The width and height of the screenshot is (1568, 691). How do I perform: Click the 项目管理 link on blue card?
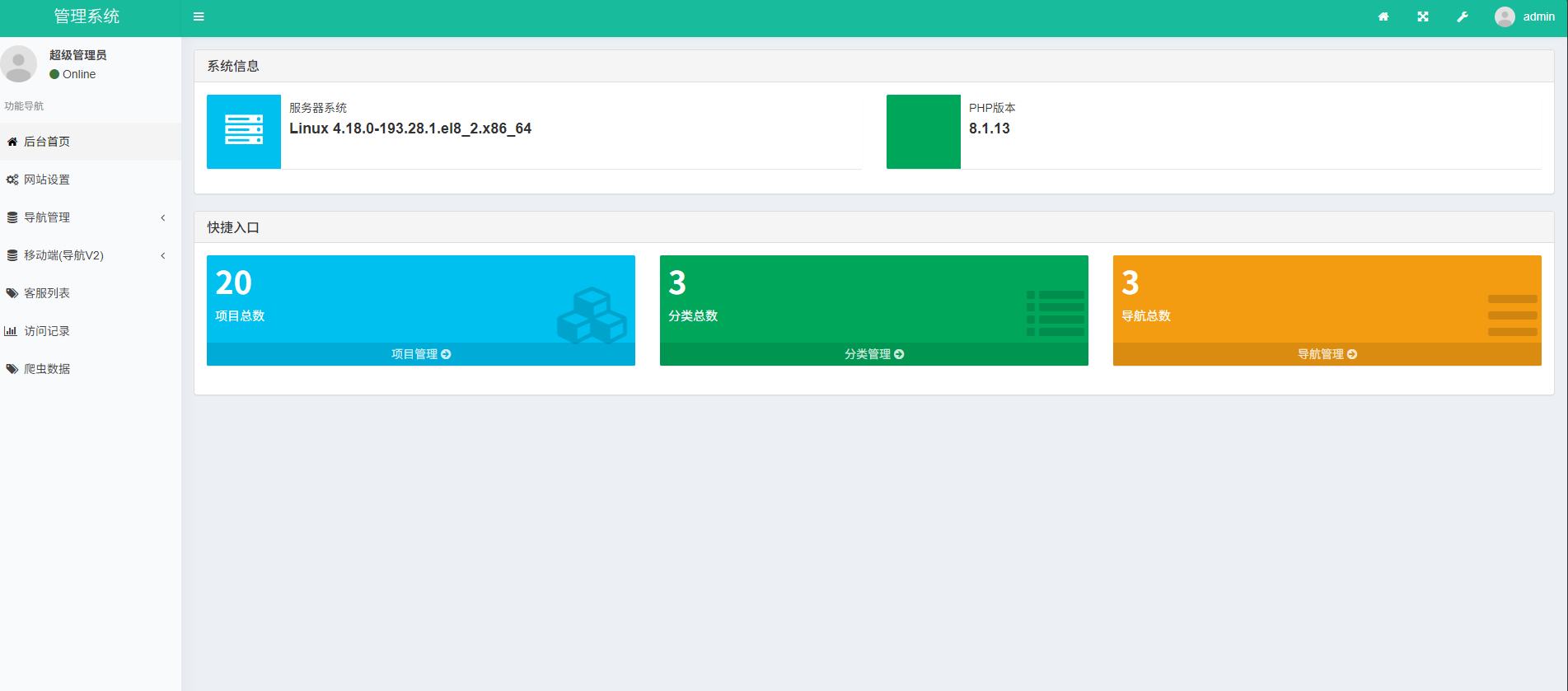[420, 354]
